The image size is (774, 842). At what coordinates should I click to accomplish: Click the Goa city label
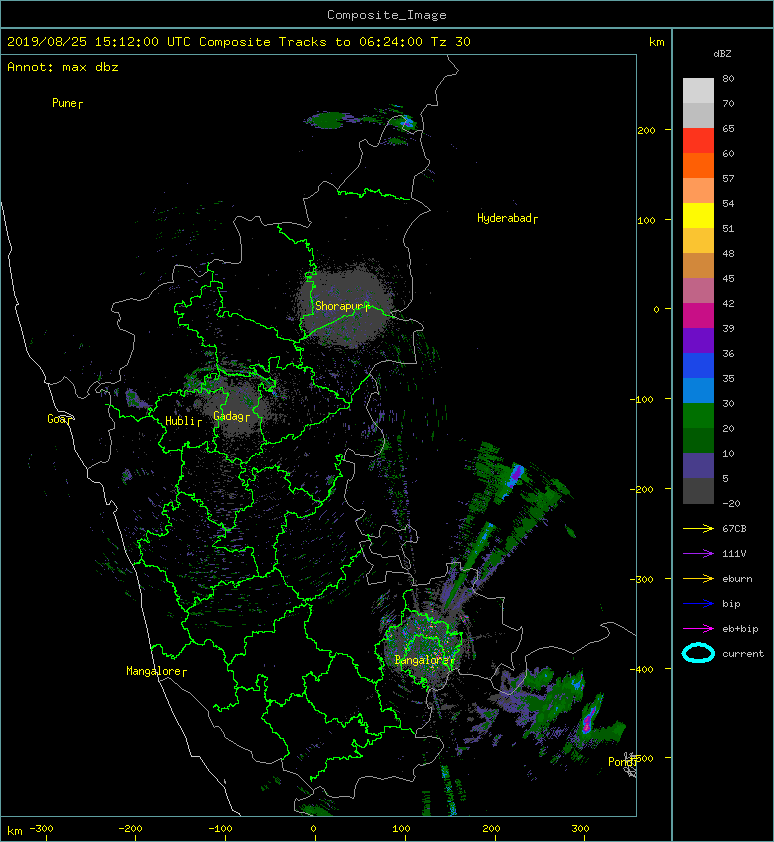[x=57, y=419]
